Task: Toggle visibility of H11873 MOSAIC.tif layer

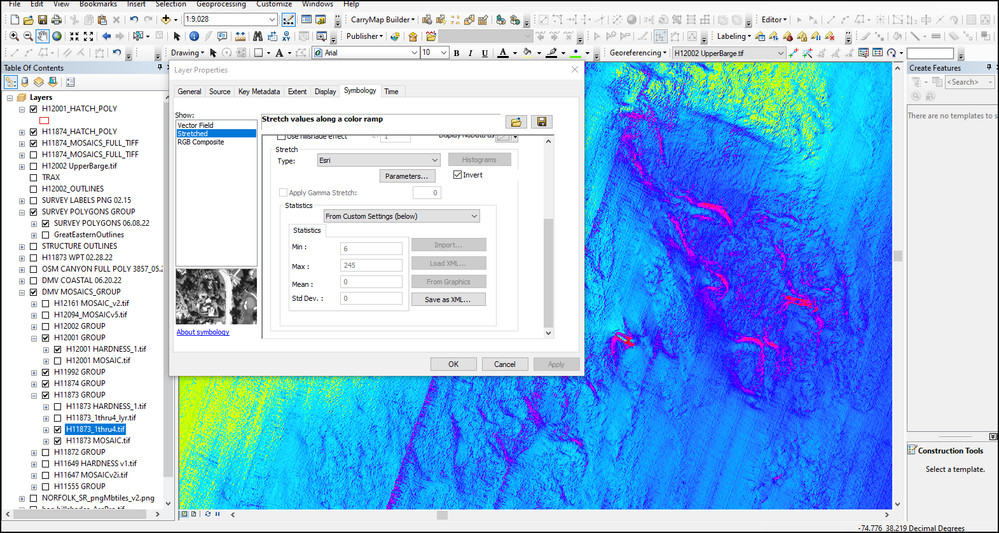Action: pyautogui.click(x=59, y=441)
